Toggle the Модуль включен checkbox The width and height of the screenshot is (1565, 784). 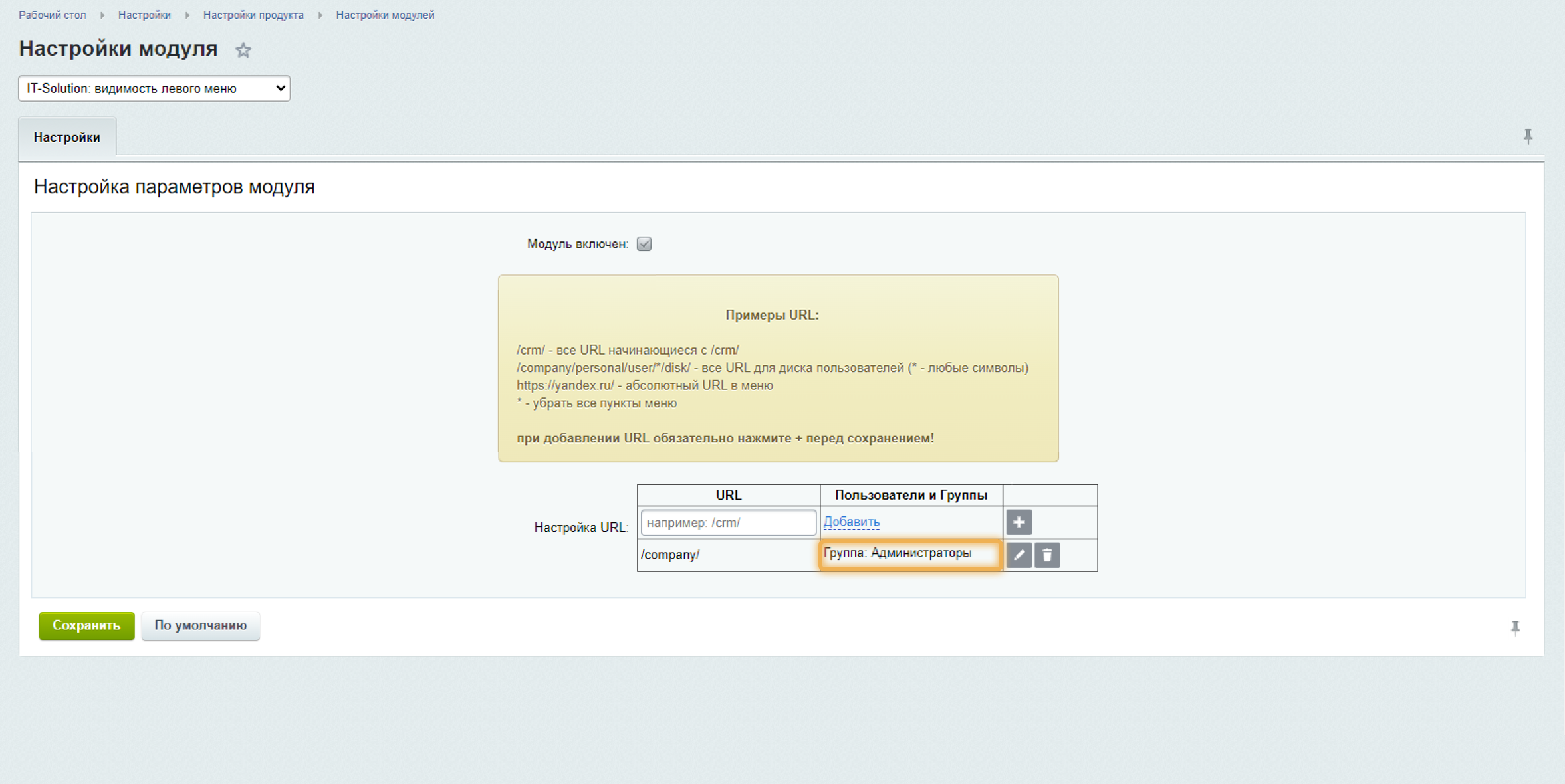(644, 244)
